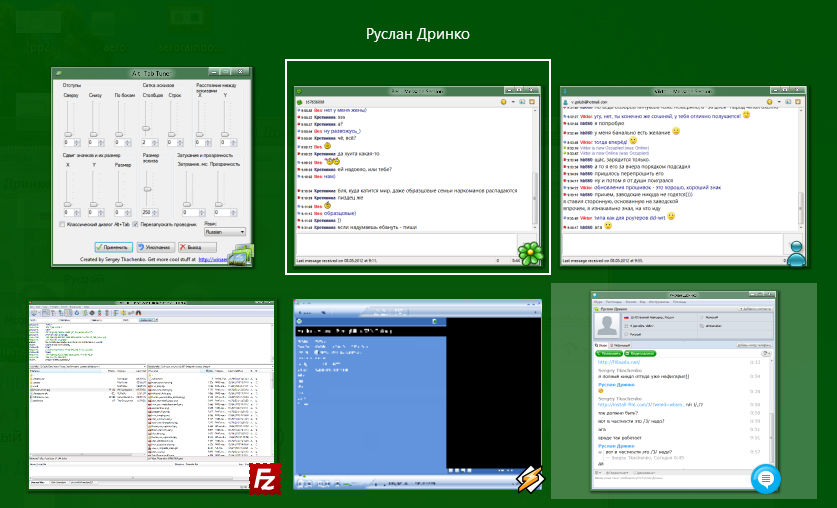Expand the arrow beside the smiley in the ICQ chat
The image size is (837, 508).
click(x=512, y=102)
